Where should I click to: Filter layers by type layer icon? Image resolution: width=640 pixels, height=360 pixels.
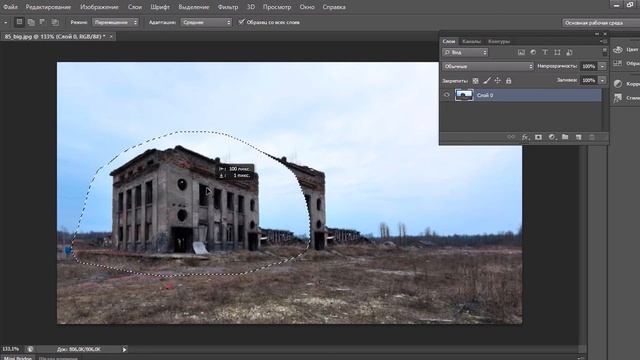pyautogui.click(x=545, y=52)
